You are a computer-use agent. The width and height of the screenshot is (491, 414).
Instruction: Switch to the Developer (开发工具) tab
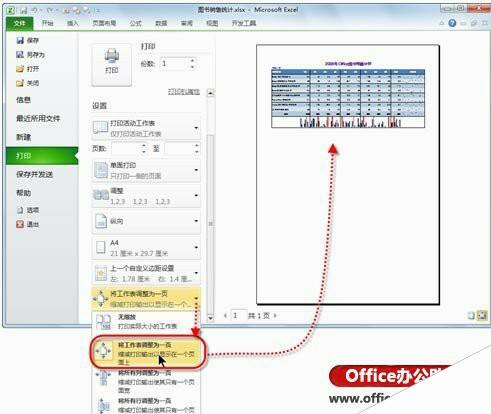pyautogui.click(x=244, y=23)
